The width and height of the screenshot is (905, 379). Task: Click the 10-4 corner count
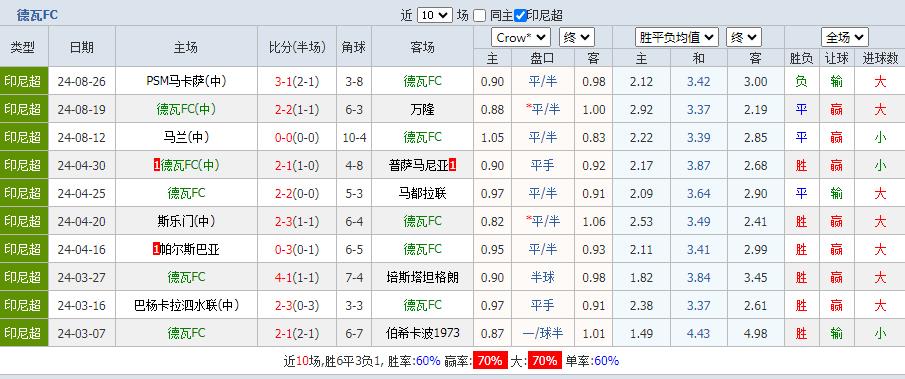click(x=354, y=137)
